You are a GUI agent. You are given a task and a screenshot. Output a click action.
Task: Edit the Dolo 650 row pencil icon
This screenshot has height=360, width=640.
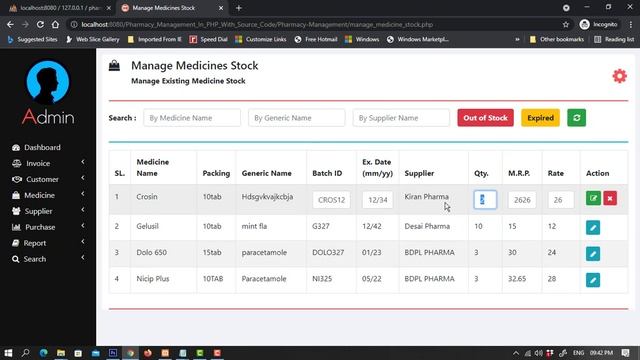pos(593,253)
